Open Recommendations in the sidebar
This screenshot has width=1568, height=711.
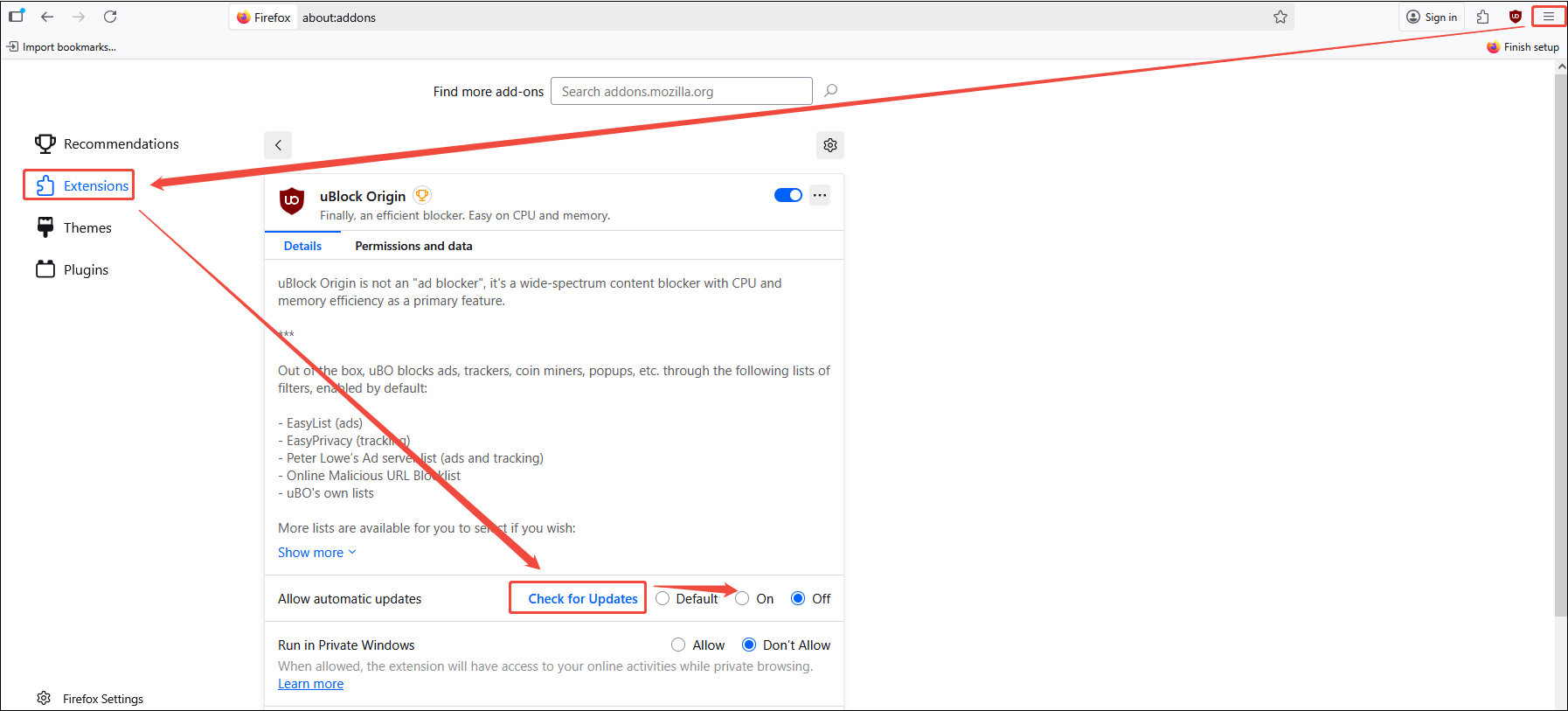108,143
